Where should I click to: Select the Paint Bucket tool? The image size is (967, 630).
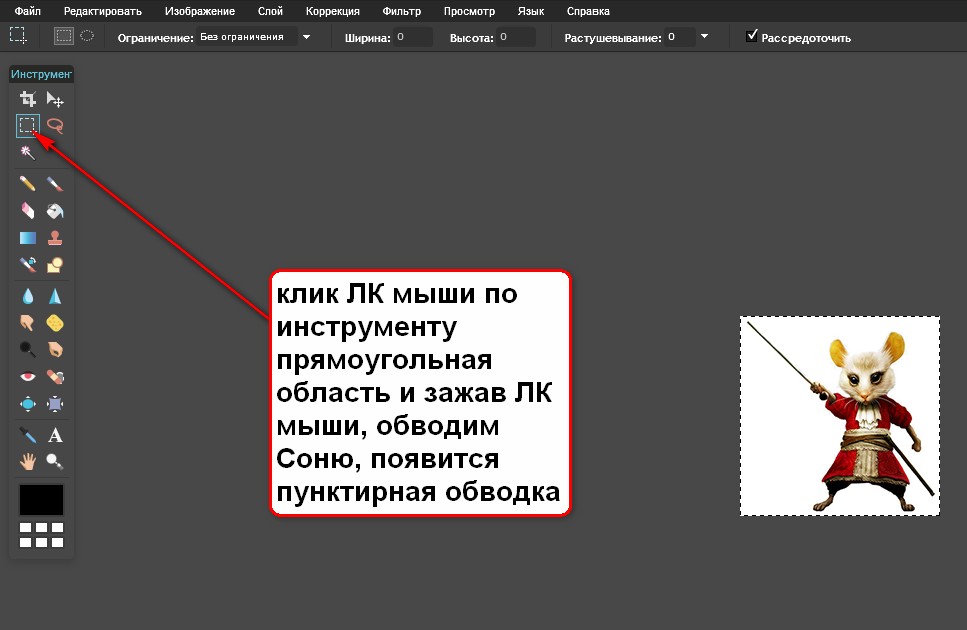tap(55, 211)
